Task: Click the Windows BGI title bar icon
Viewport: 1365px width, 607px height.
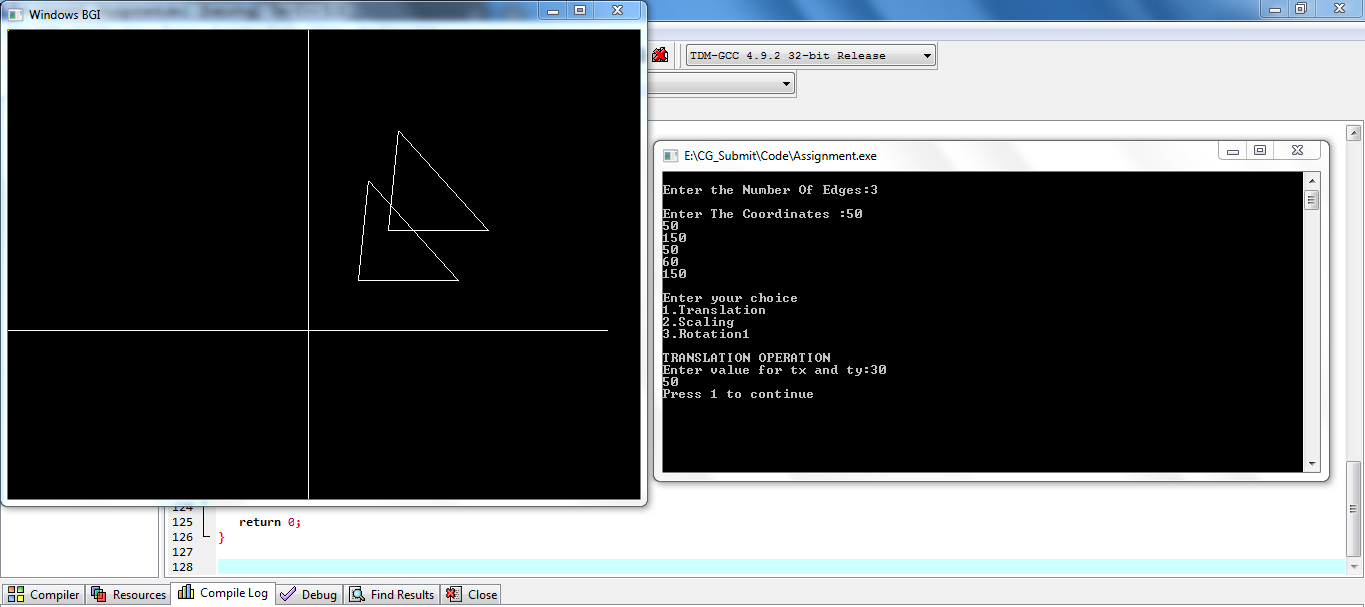Action: (16, 15)
